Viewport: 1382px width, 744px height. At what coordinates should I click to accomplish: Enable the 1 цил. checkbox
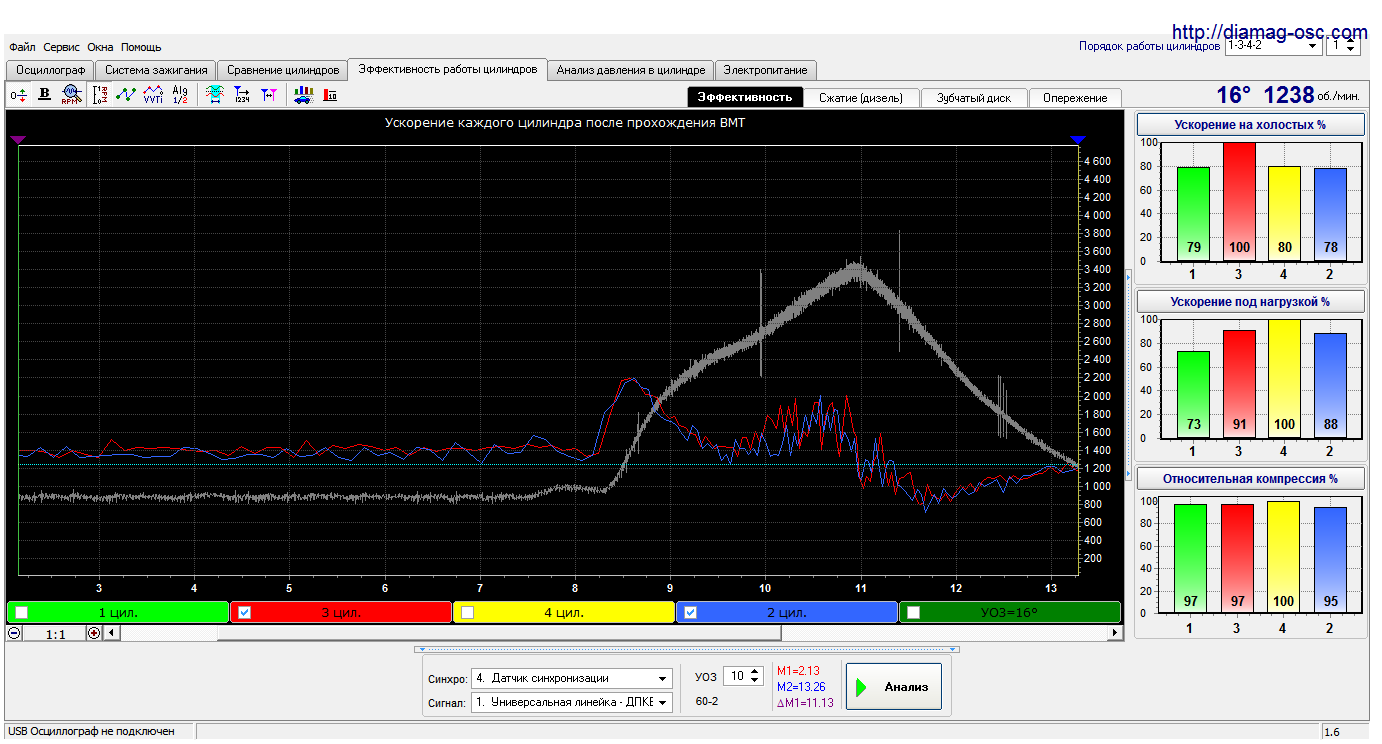21,613
